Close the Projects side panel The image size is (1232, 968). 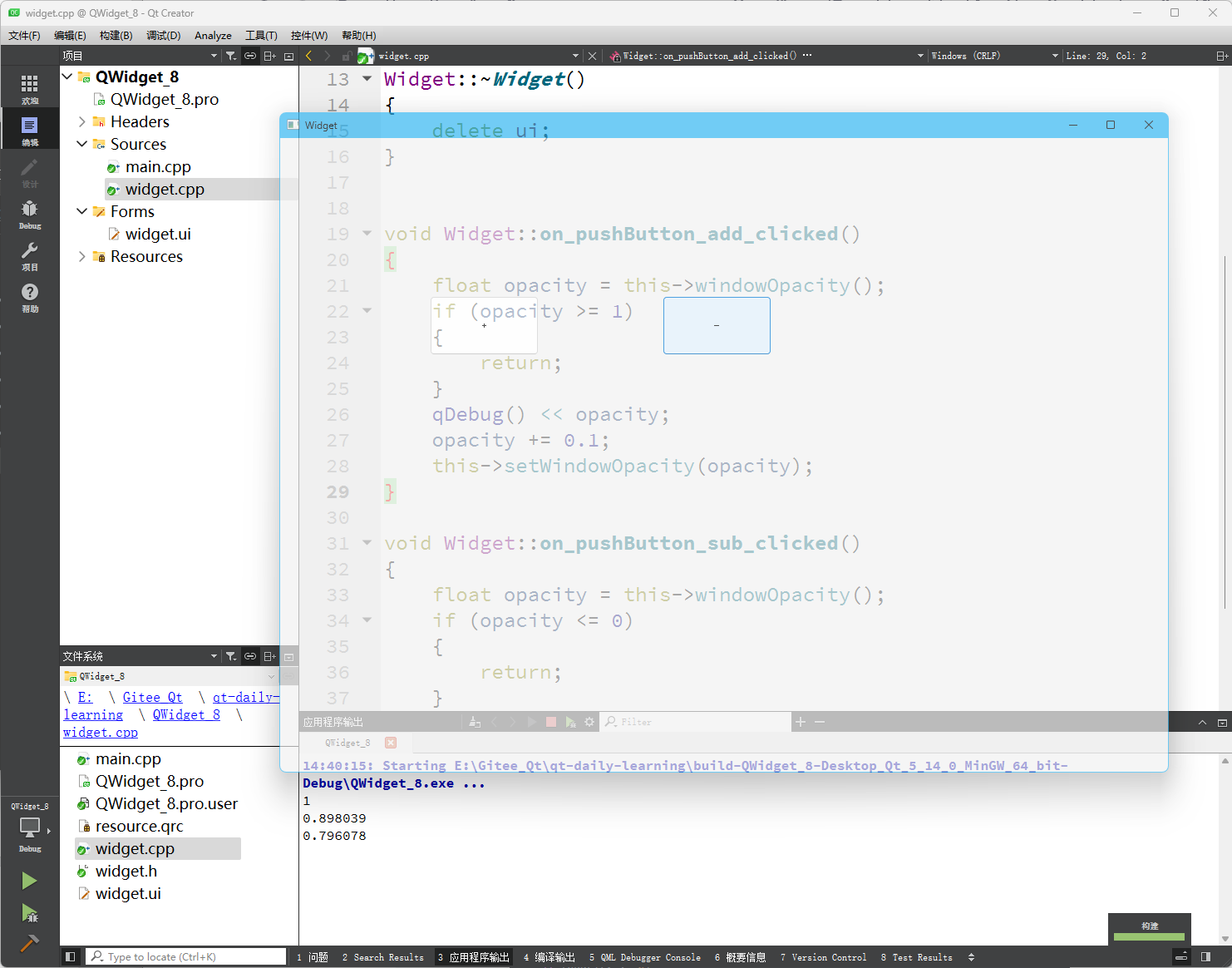pos(288,56)
